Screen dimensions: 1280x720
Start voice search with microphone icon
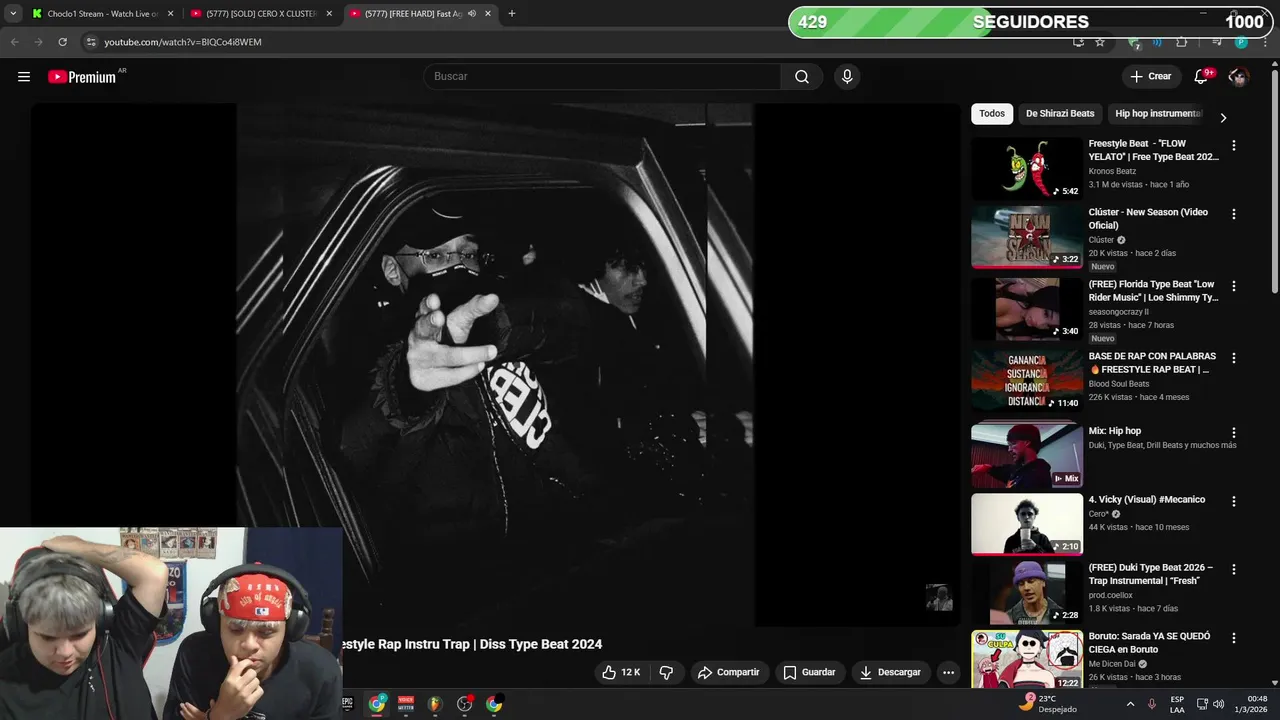[847, 77]
